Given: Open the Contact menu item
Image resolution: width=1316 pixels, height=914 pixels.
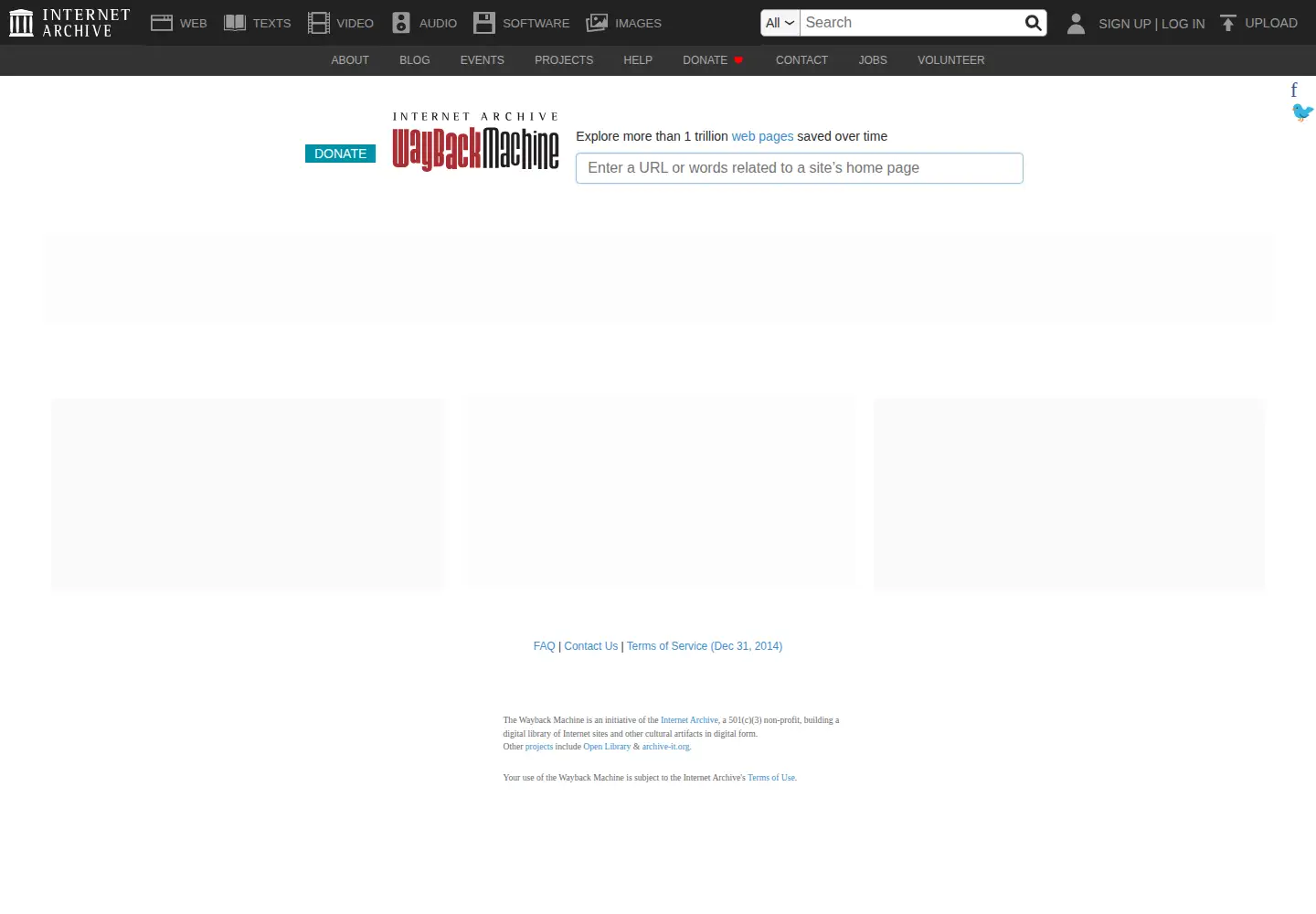Looking at the screenshot, I should (801, 60).
